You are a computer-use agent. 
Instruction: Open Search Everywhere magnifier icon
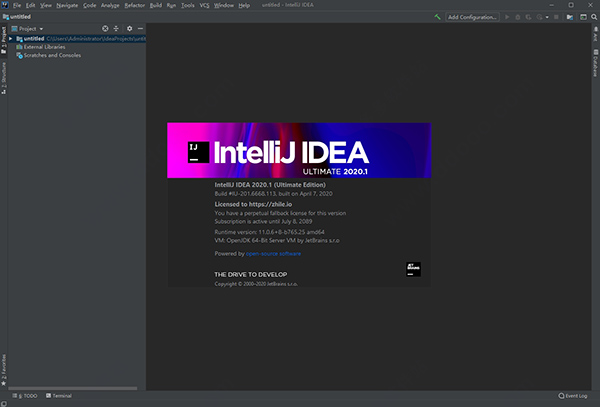point(594,17)
